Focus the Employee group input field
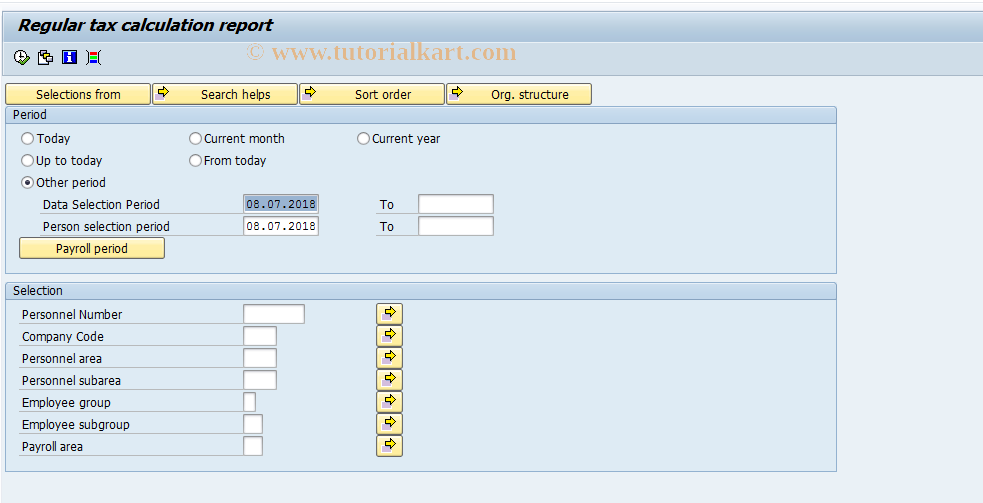 (x=250, y=402)
